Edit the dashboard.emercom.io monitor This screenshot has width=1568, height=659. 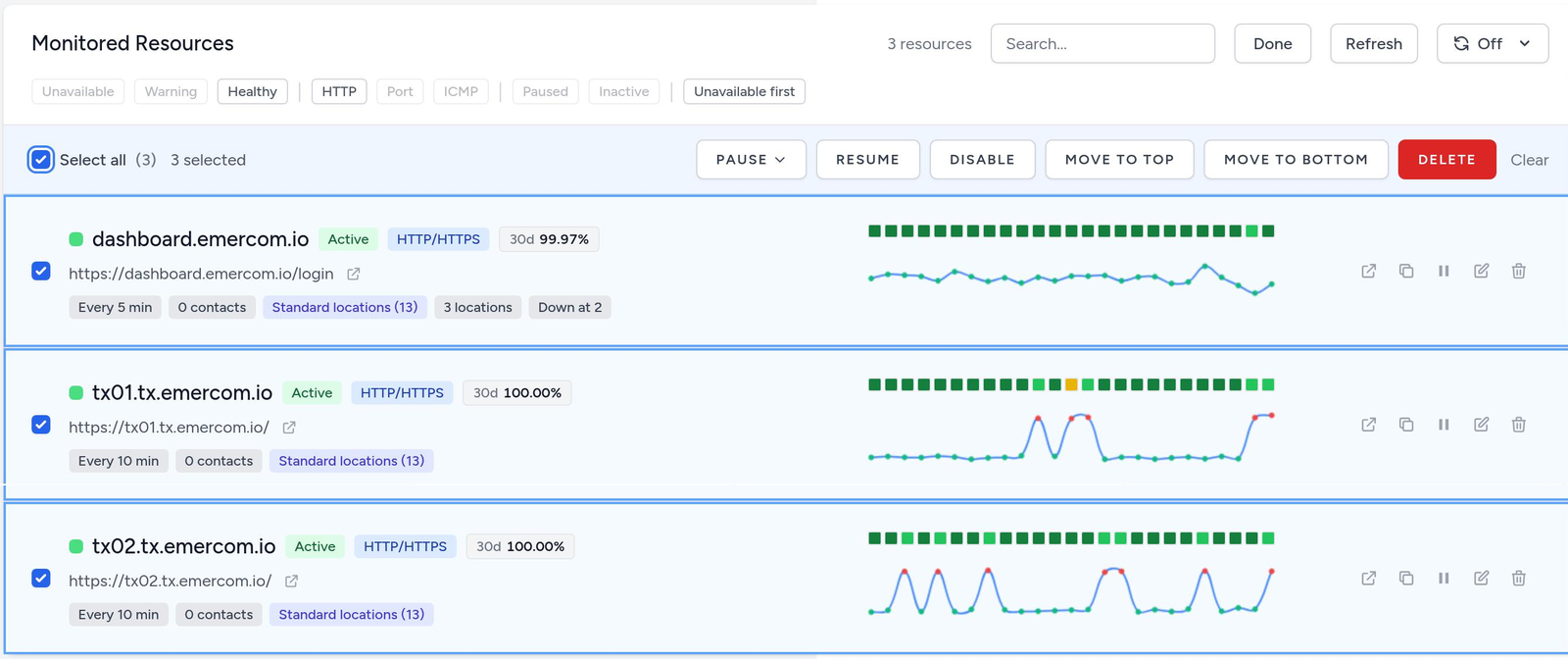pyautogui.click(x=1481, y=271)
